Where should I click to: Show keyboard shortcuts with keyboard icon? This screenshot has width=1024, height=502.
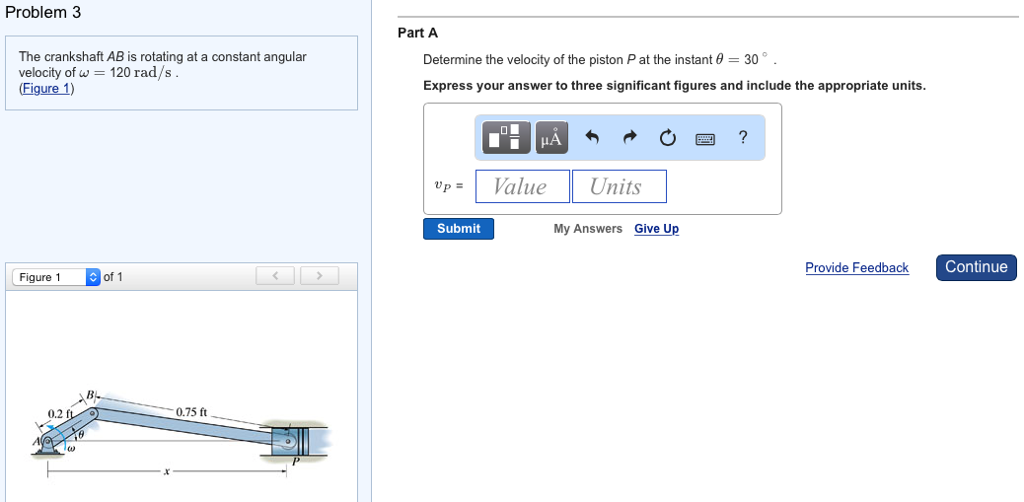coord(706,138)
